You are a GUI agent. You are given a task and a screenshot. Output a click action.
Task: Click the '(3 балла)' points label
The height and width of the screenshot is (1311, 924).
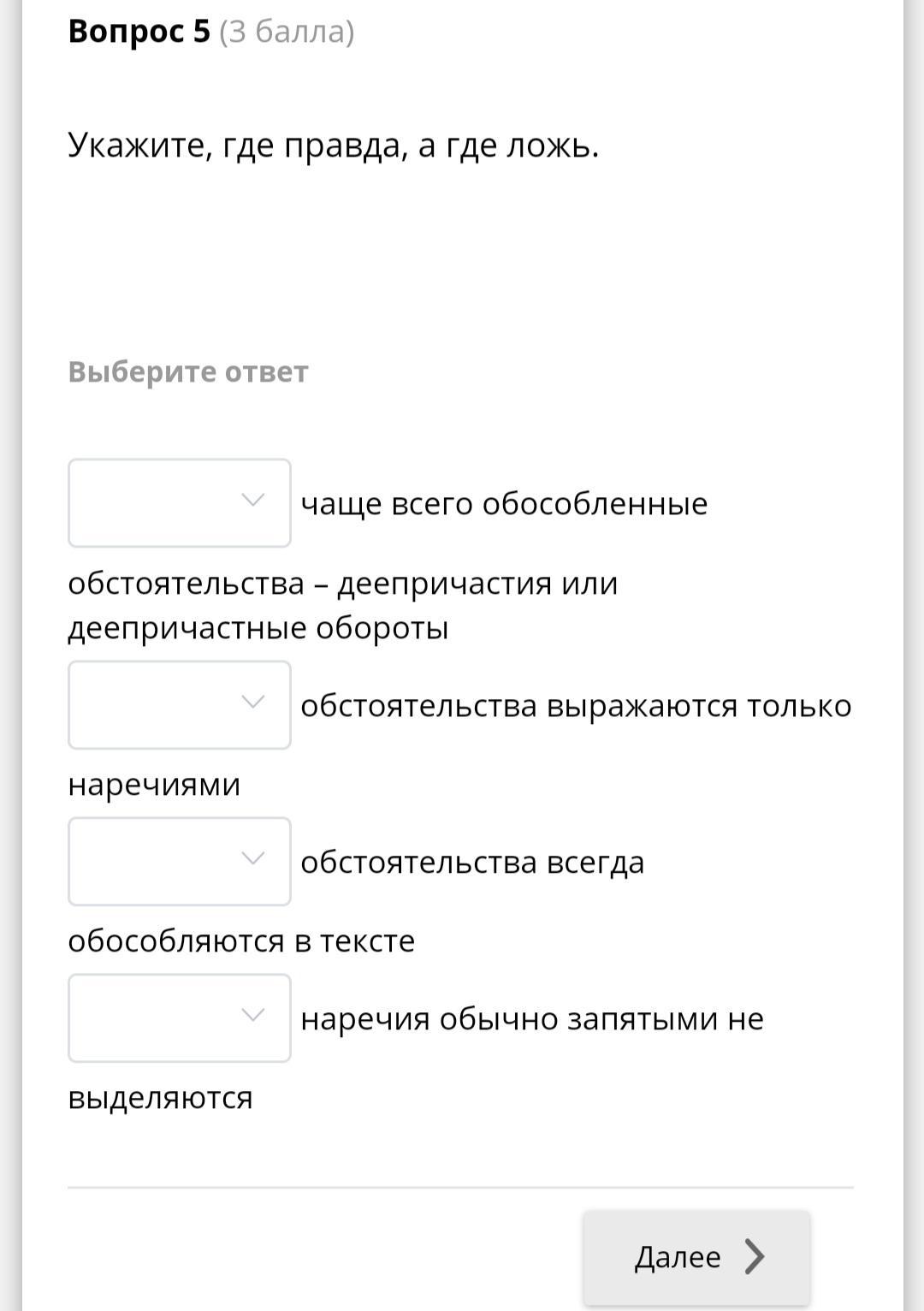(x=287, y=32)
